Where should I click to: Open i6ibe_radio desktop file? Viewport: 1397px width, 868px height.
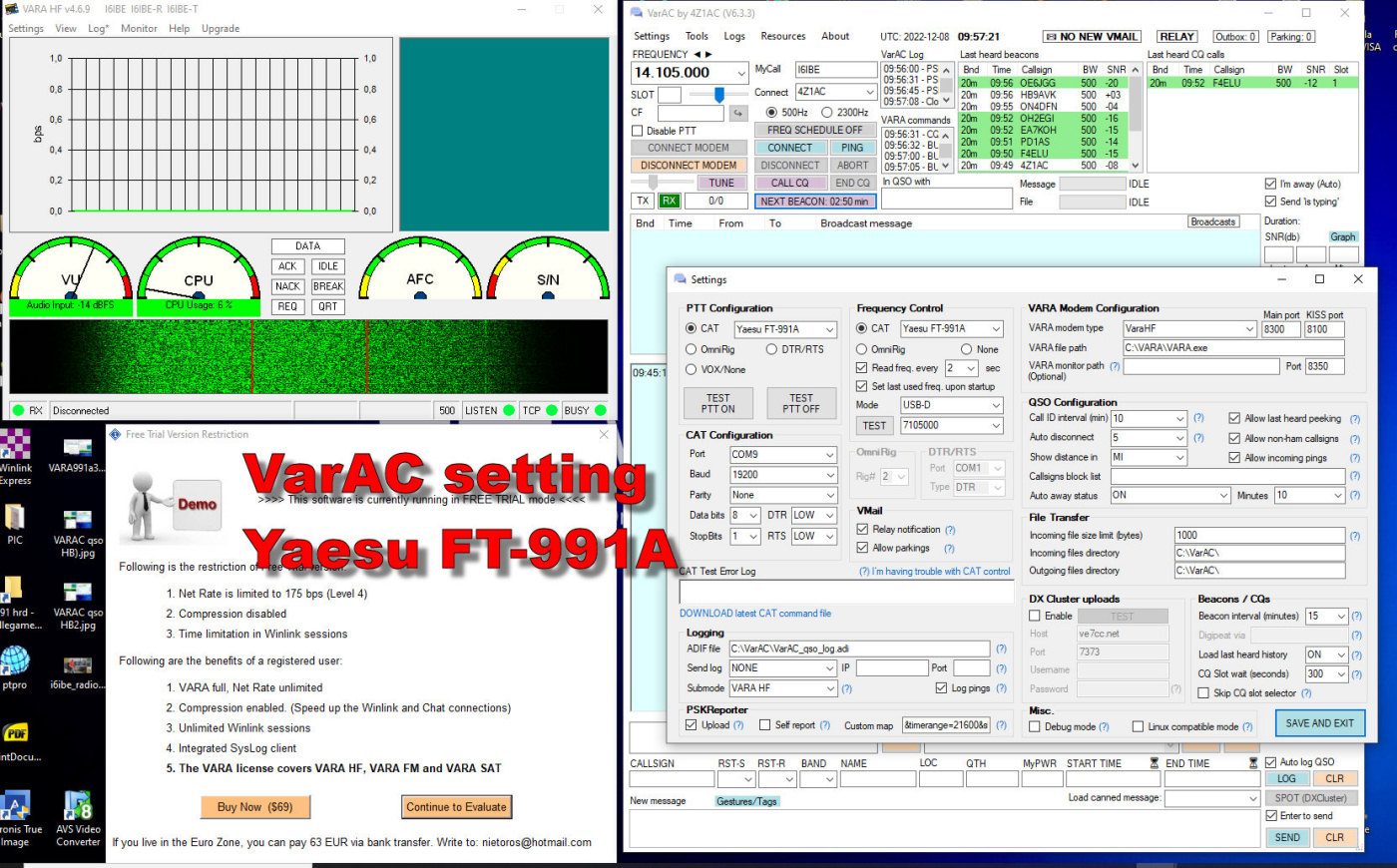point(77,672)
